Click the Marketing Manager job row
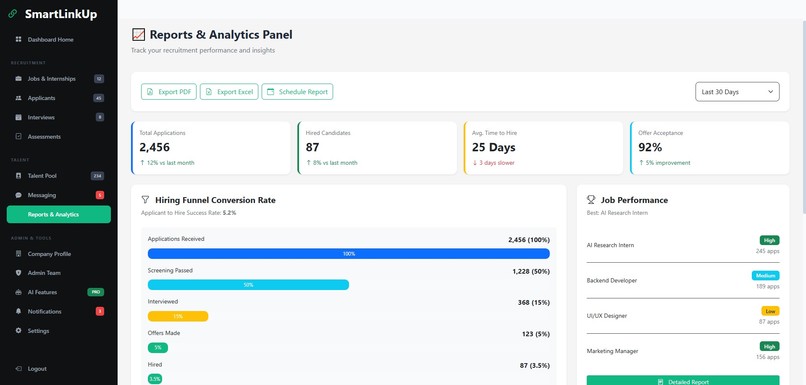This screenshot has height=385, width=806. click(683, 351)
